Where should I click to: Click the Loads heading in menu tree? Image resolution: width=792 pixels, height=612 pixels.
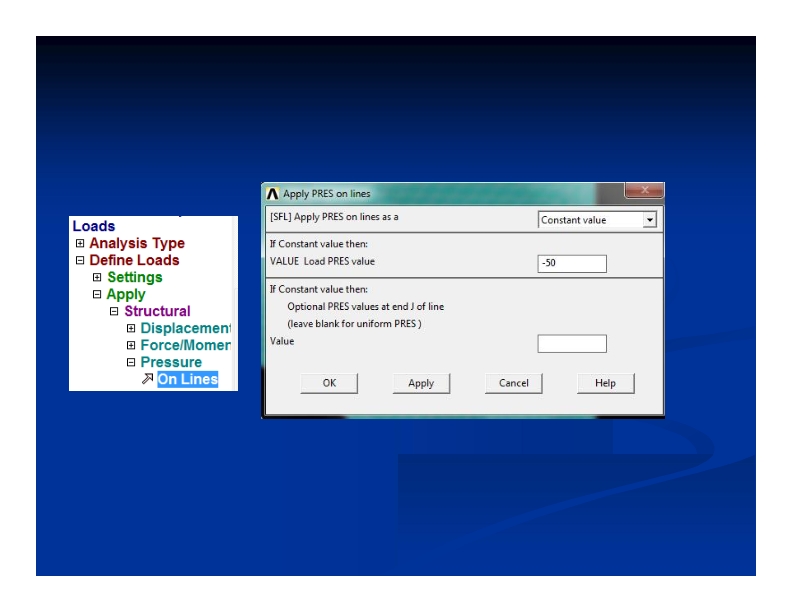point(94,226)
